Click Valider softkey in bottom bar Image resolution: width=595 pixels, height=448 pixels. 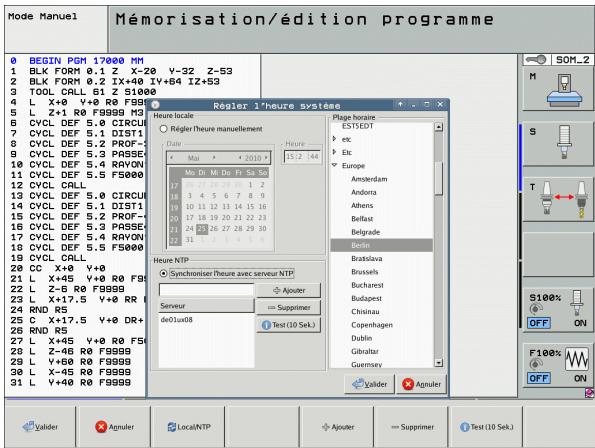click(x=40, y=427)
